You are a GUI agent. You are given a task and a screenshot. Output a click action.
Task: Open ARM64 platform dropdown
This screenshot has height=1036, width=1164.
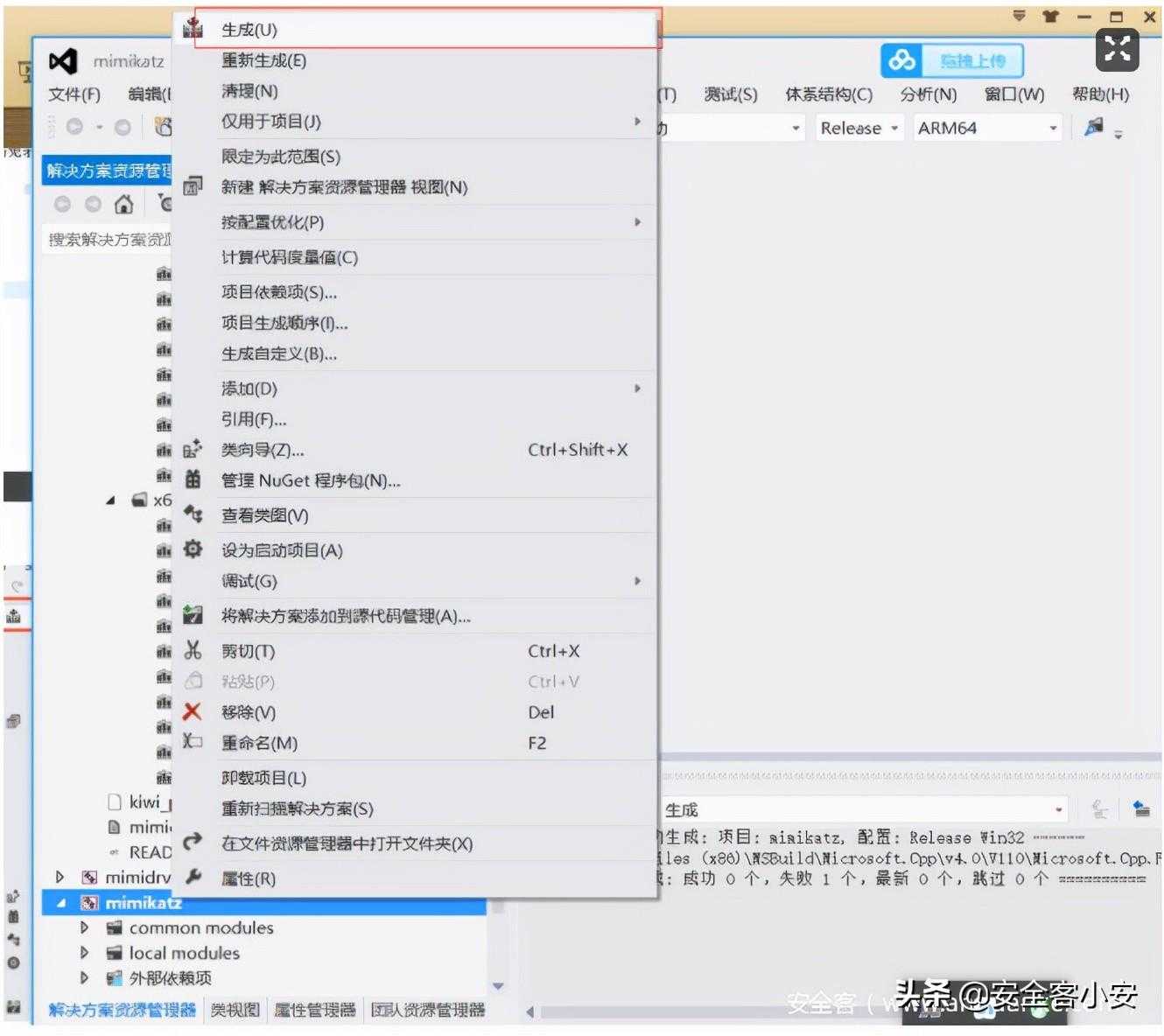point(987,129)
